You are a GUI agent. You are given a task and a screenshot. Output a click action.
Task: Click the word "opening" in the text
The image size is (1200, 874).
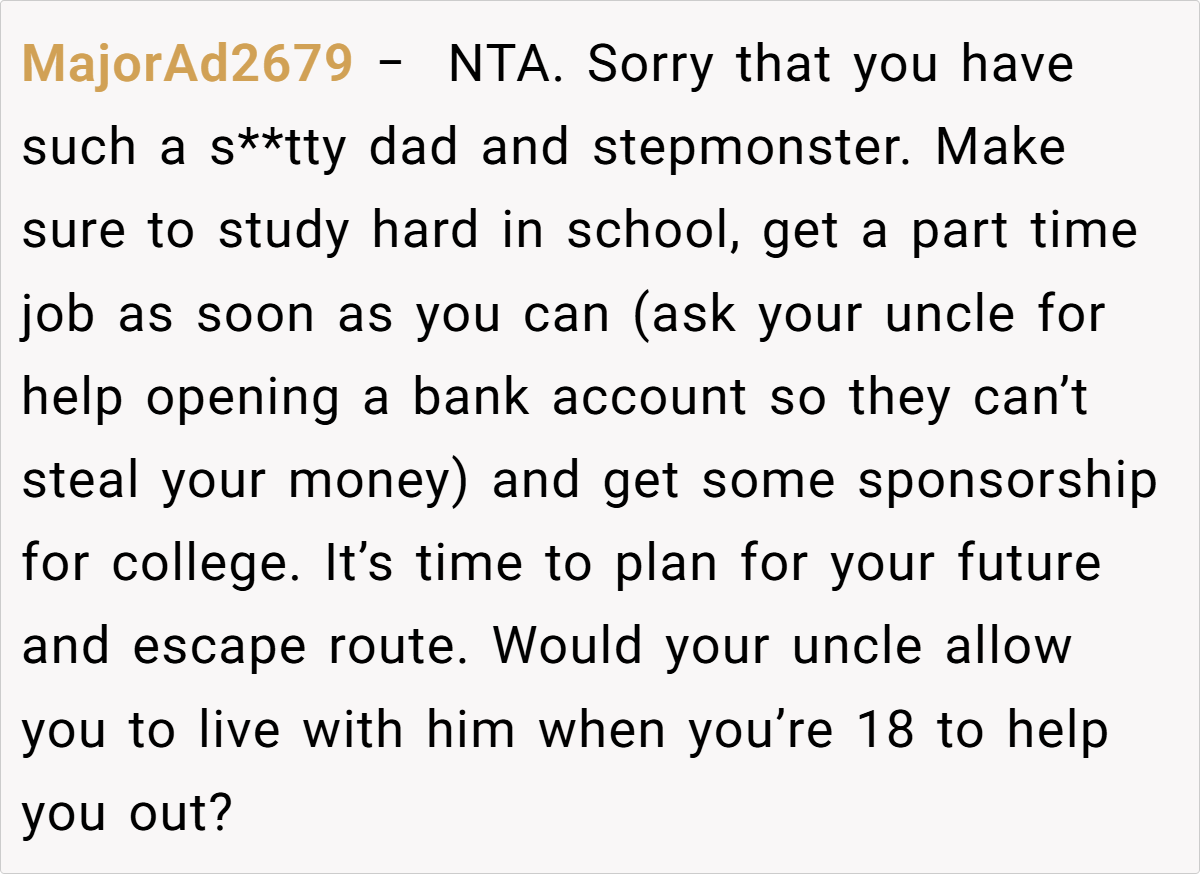[243, 398]
